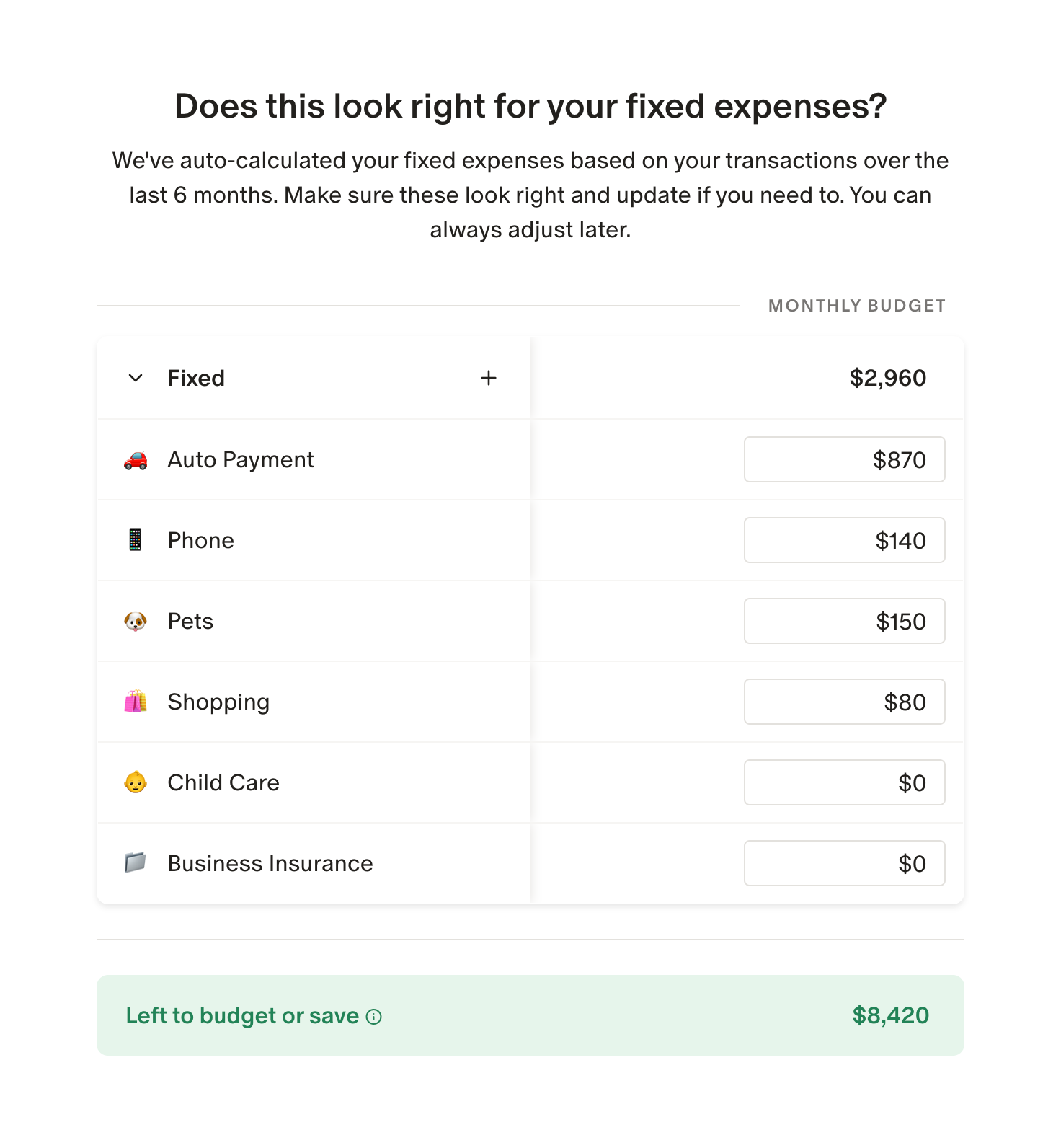This screenshot has height=1148, width=1061.
Task: Open info icon next to Left to budget
Action: point(374,1017)
